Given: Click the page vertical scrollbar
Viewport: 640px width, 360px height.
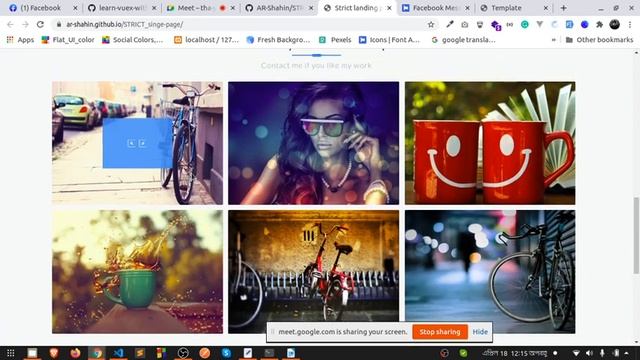Looking at the screenshot, I should coord(636,235).
